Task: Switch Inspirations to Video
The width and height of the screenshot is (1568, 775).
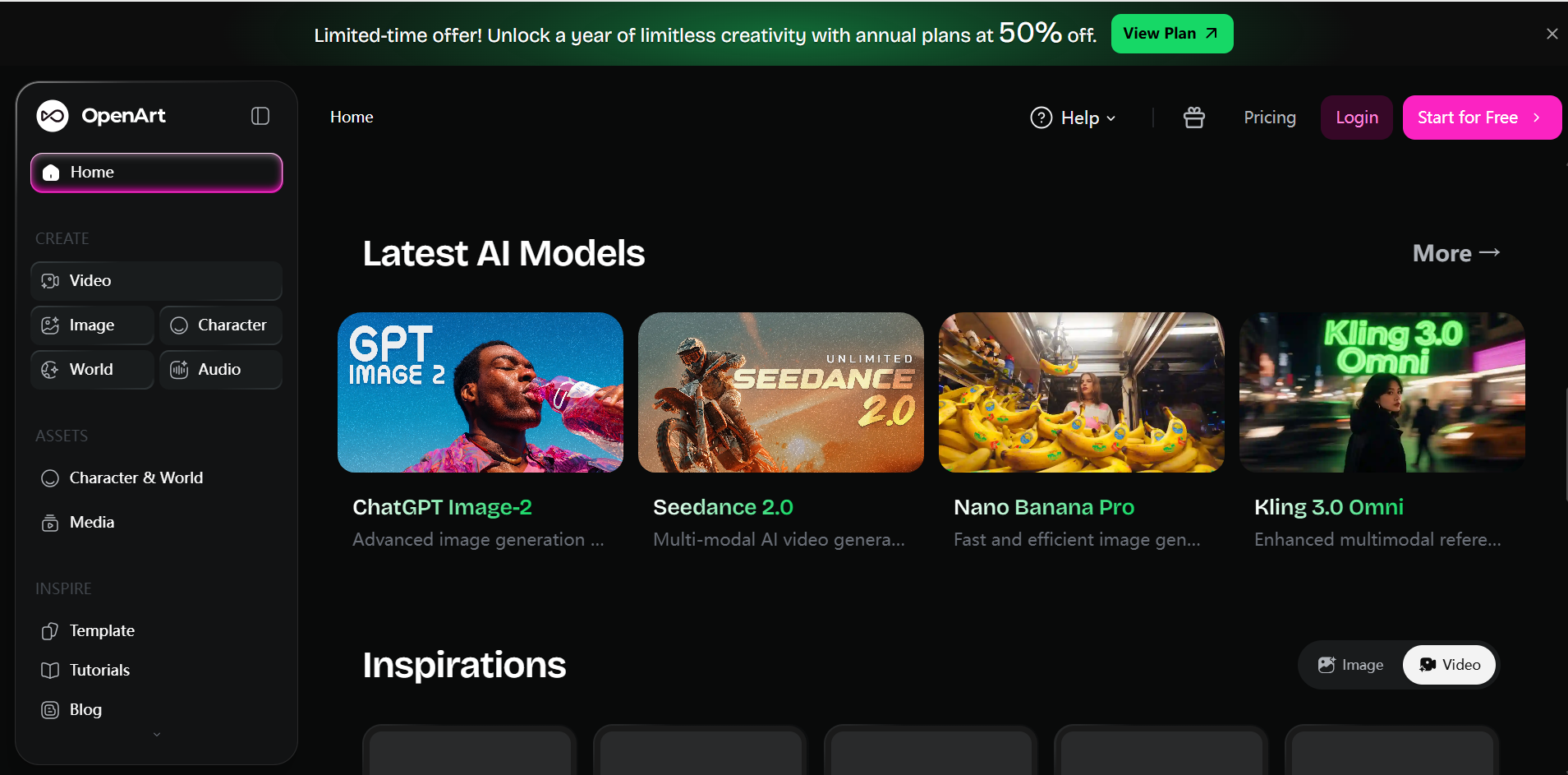Action: coord(1450,665)
